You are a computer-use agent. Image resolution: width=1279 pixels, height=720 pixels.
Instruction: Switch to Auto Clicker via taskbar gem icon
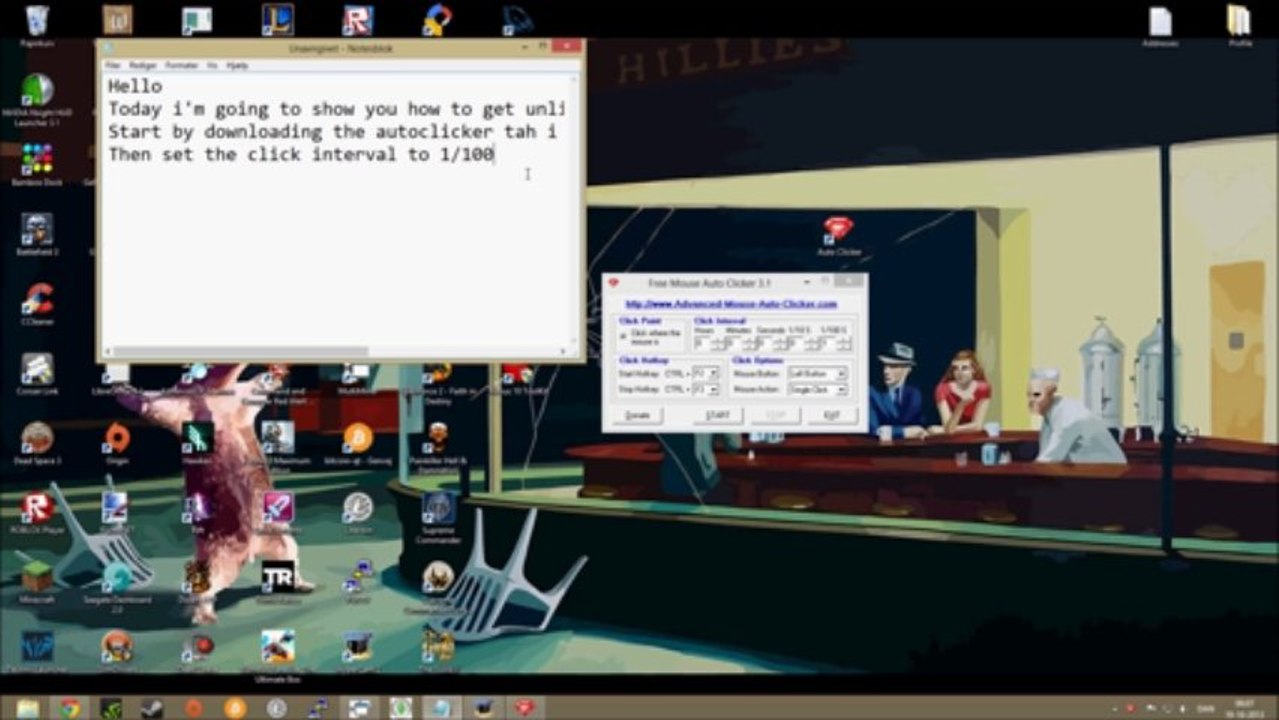pos(525,708)
